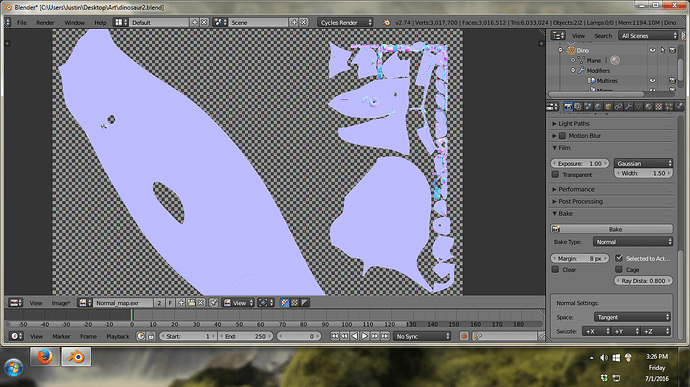This screenshot has height=387, width=690.
Task: Enable the Motion Blur checkbox
Action: pos(562,136)
